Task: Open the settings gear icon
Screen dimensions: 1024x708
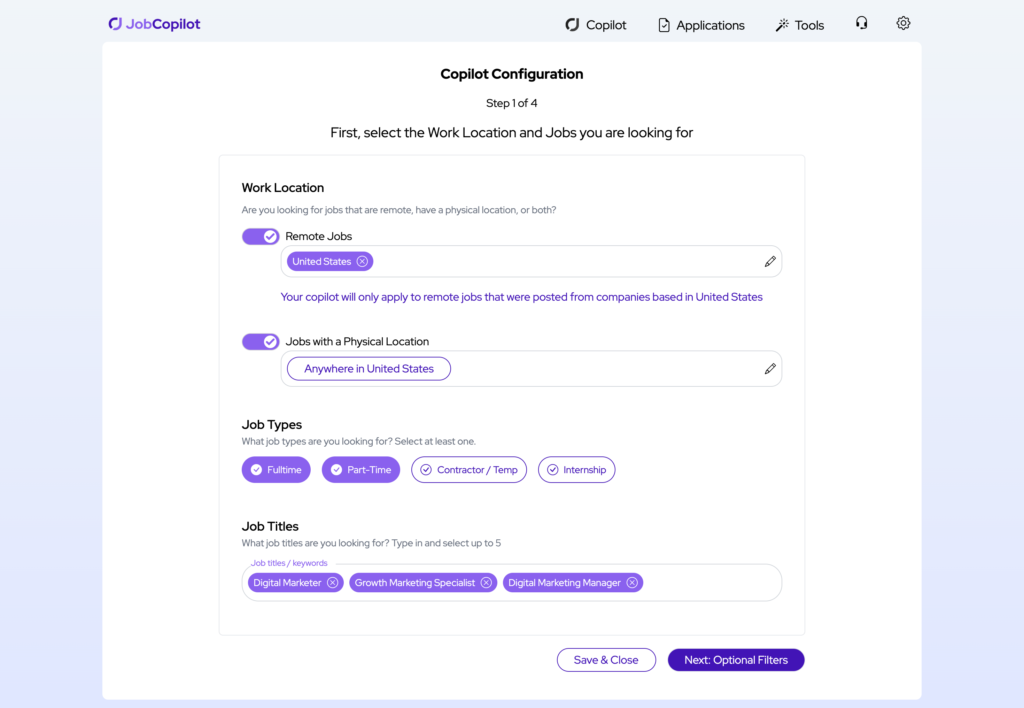Action: pyautogui.click(x=903, y=23)
